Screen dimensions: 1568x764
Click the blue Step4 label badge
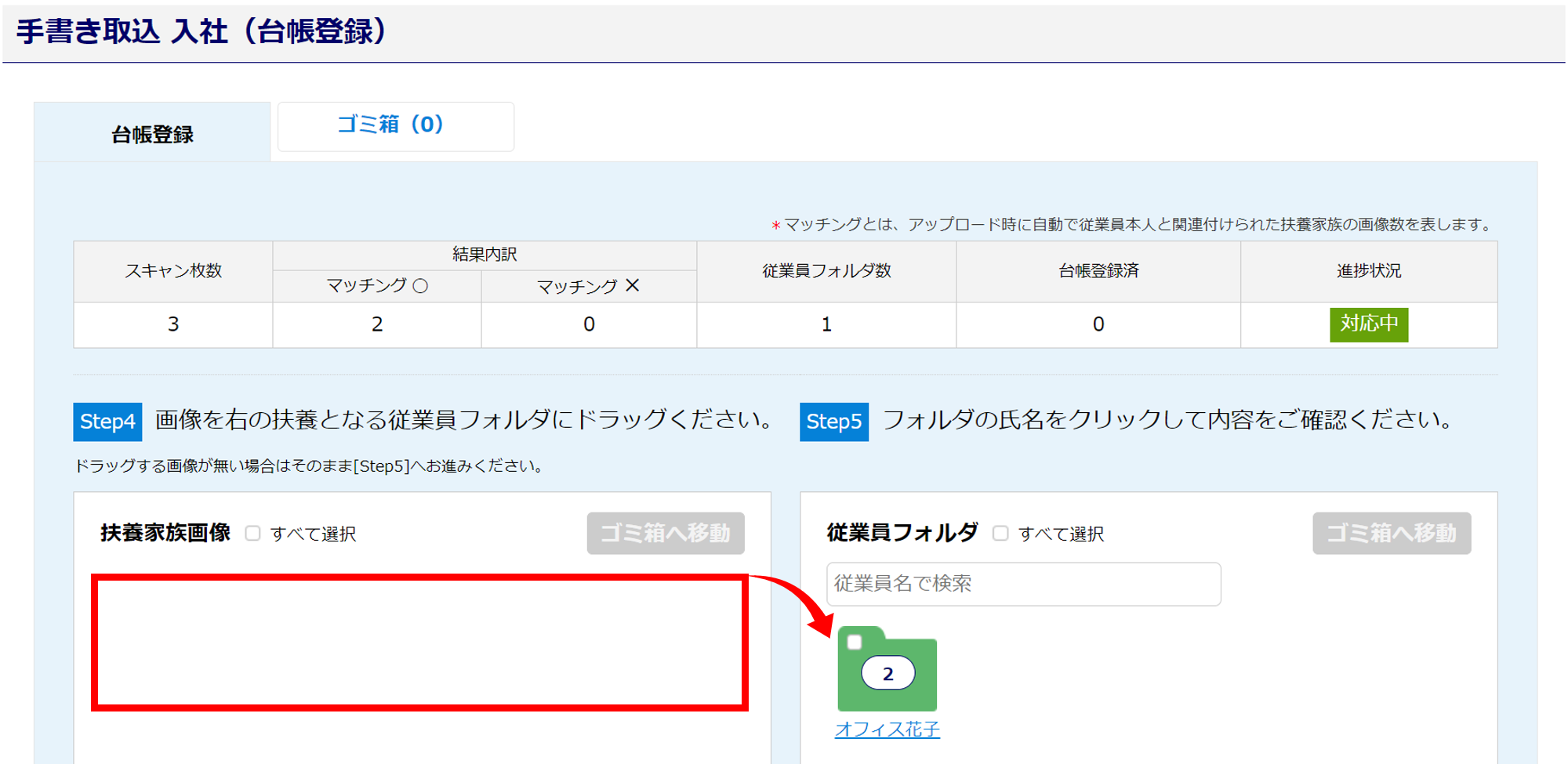tap(107, 422)
